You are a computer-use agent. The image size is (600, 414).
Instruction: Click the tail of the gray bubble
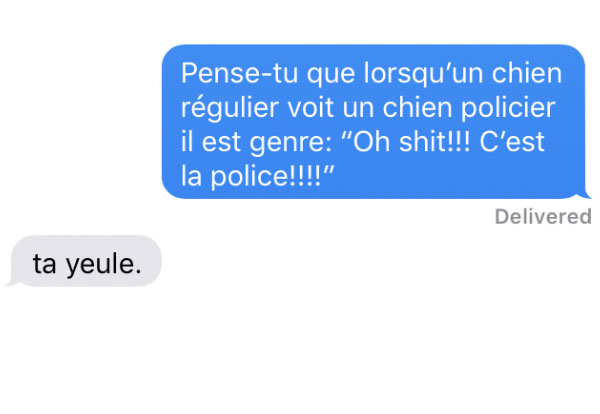pyautogui.click(x=12, y=282)
